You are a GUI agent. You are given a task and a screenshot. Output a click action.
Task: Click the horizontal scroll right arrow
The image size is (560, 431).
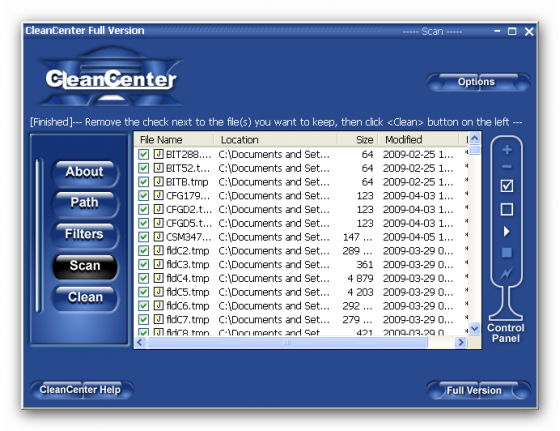tap(461, 342)
